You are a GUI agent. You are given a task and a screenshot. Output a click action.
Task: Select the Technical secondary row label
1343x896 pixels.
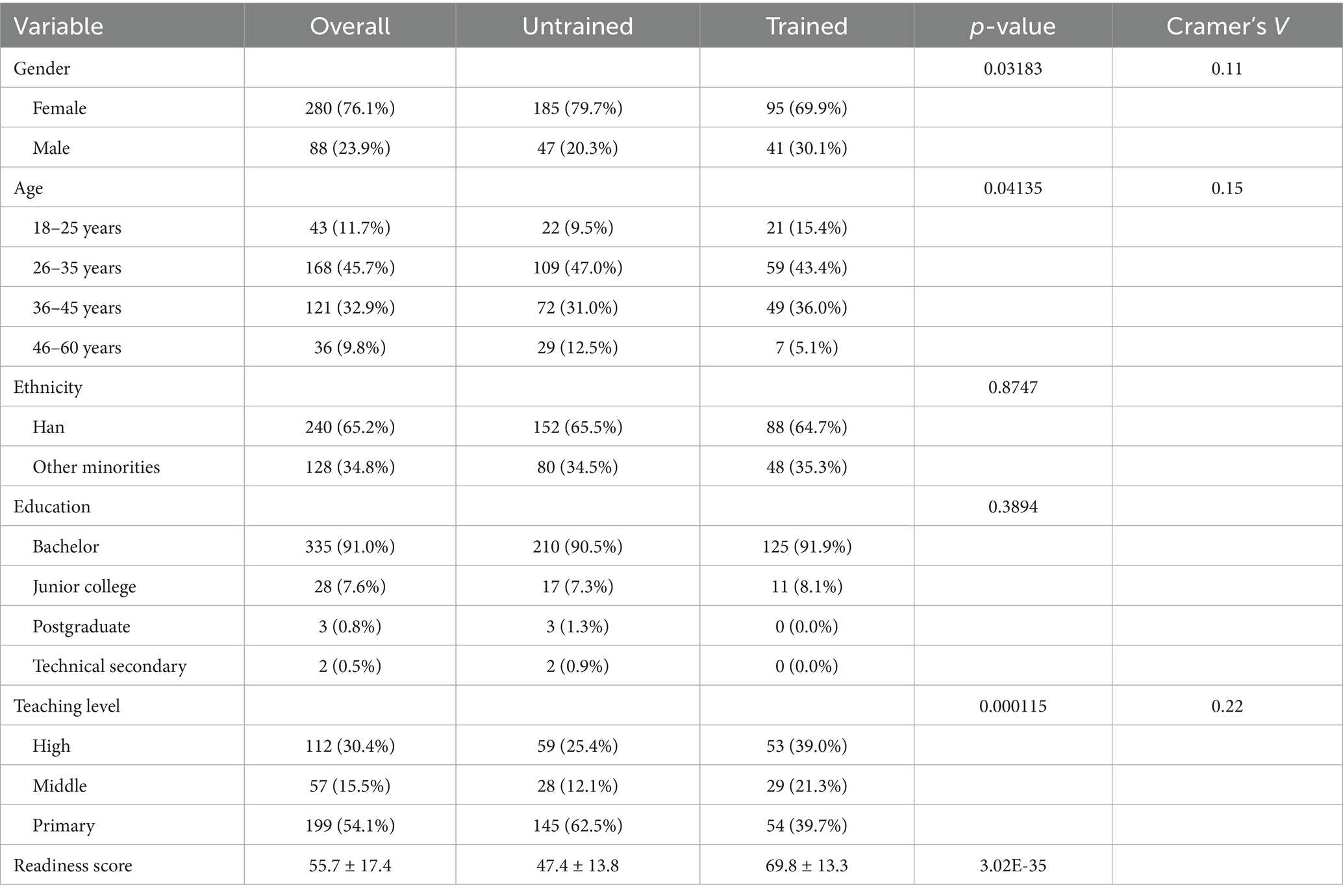(110, 666)
